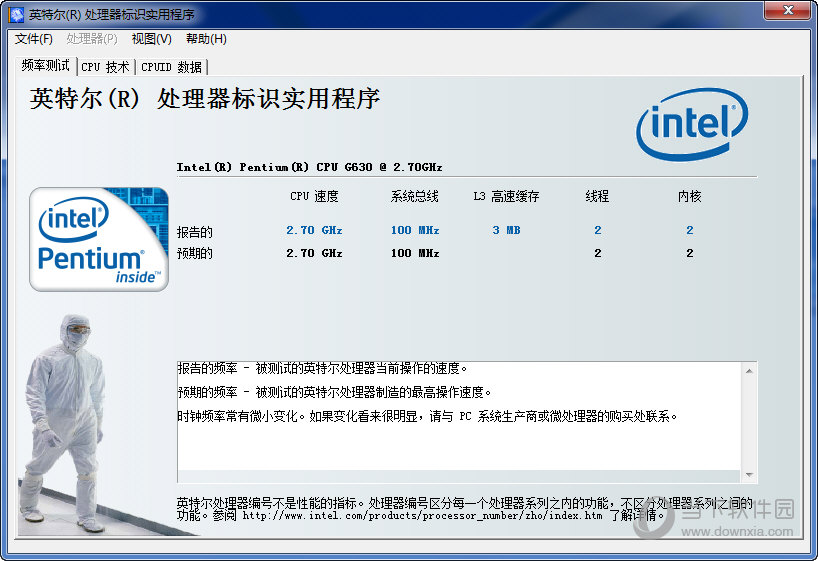The image size is (818, 561).
Task: Click the 英特尔(R) 处理器标识实用程序 heading
Action: pos(204,99)
